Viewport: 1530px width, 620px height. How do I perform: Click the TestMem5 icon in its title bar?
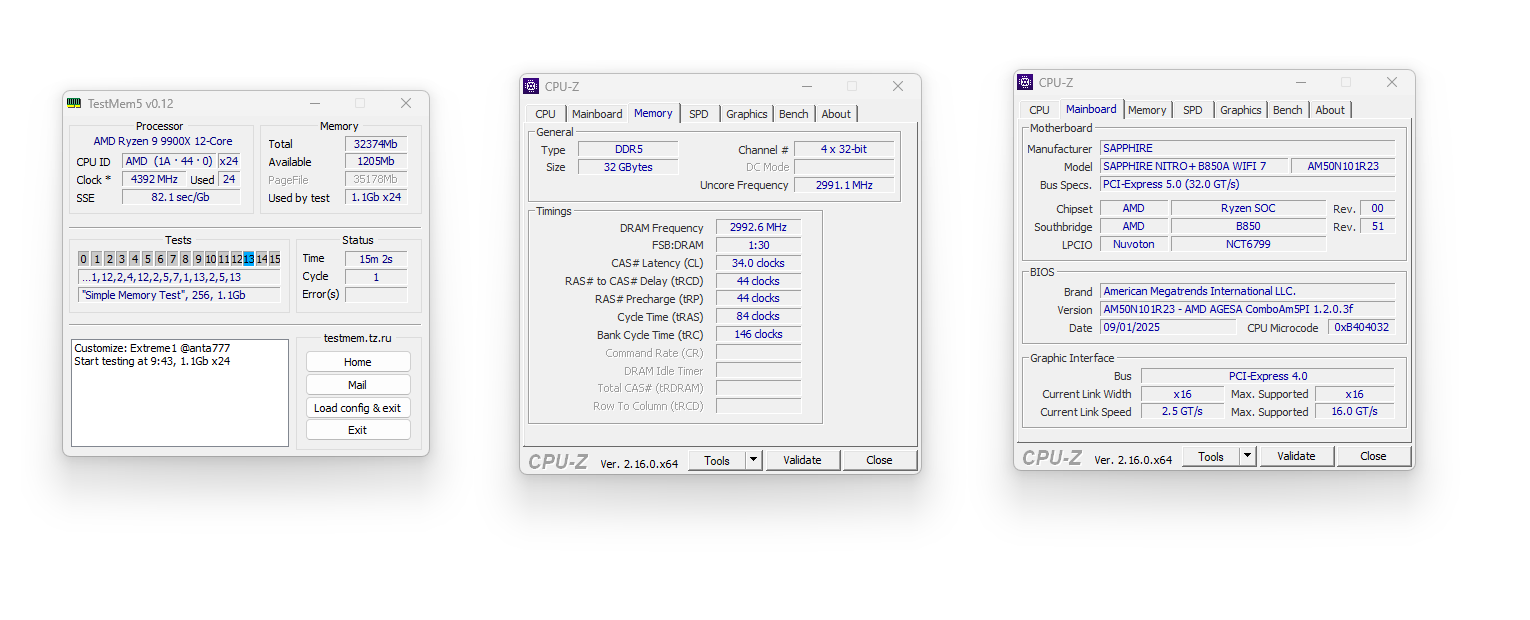click(x=74, y=103)
